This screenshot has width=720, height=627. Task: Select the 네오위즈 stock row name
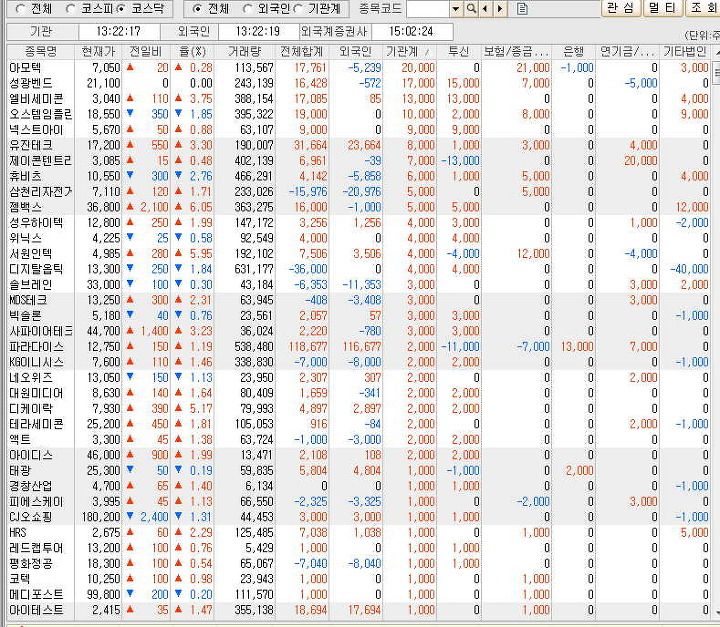coord(31,378)
